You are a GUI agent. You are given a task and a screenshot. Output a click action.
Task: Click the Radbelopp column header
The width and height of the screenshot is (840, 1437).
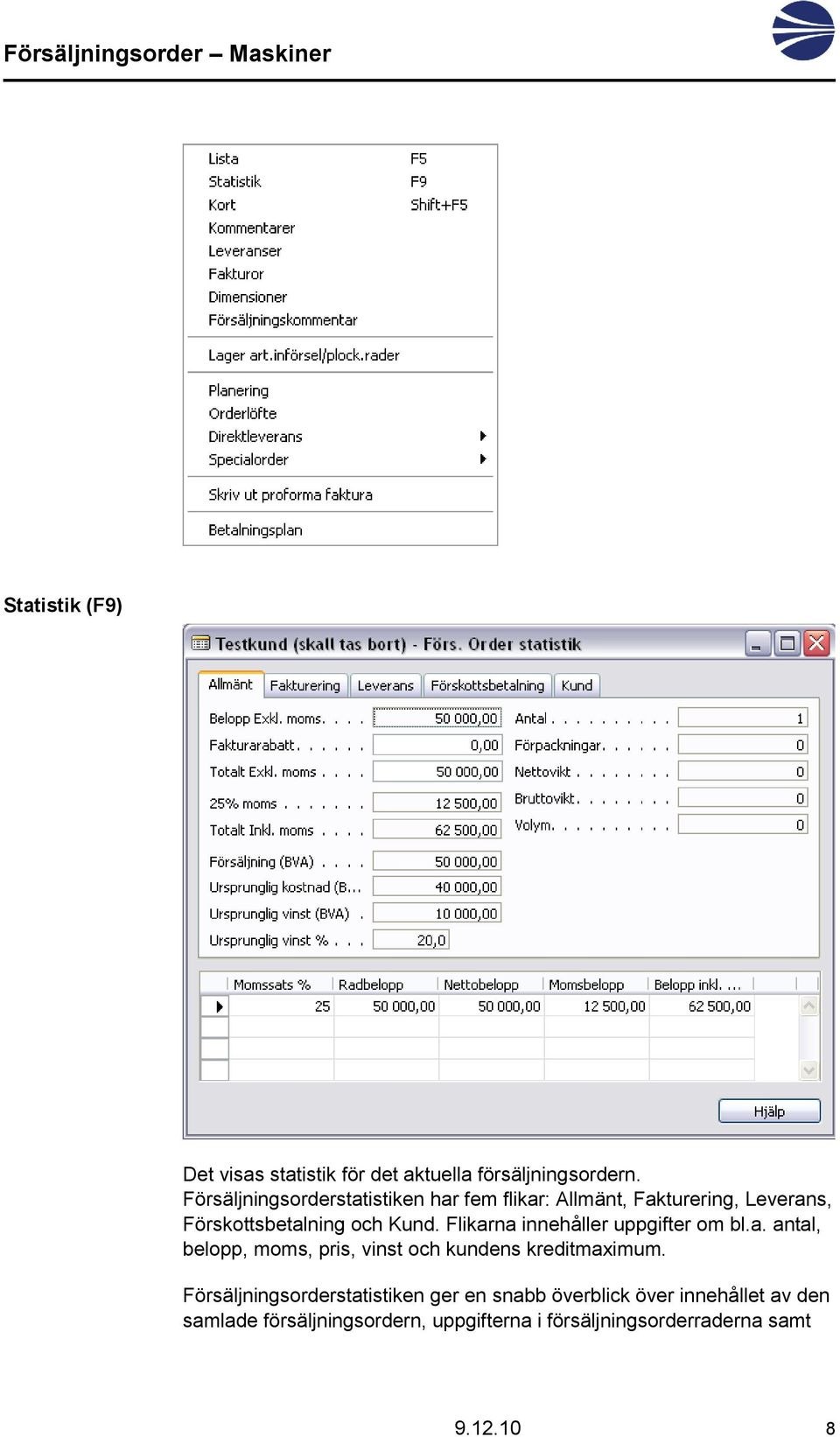coord(386,985)
